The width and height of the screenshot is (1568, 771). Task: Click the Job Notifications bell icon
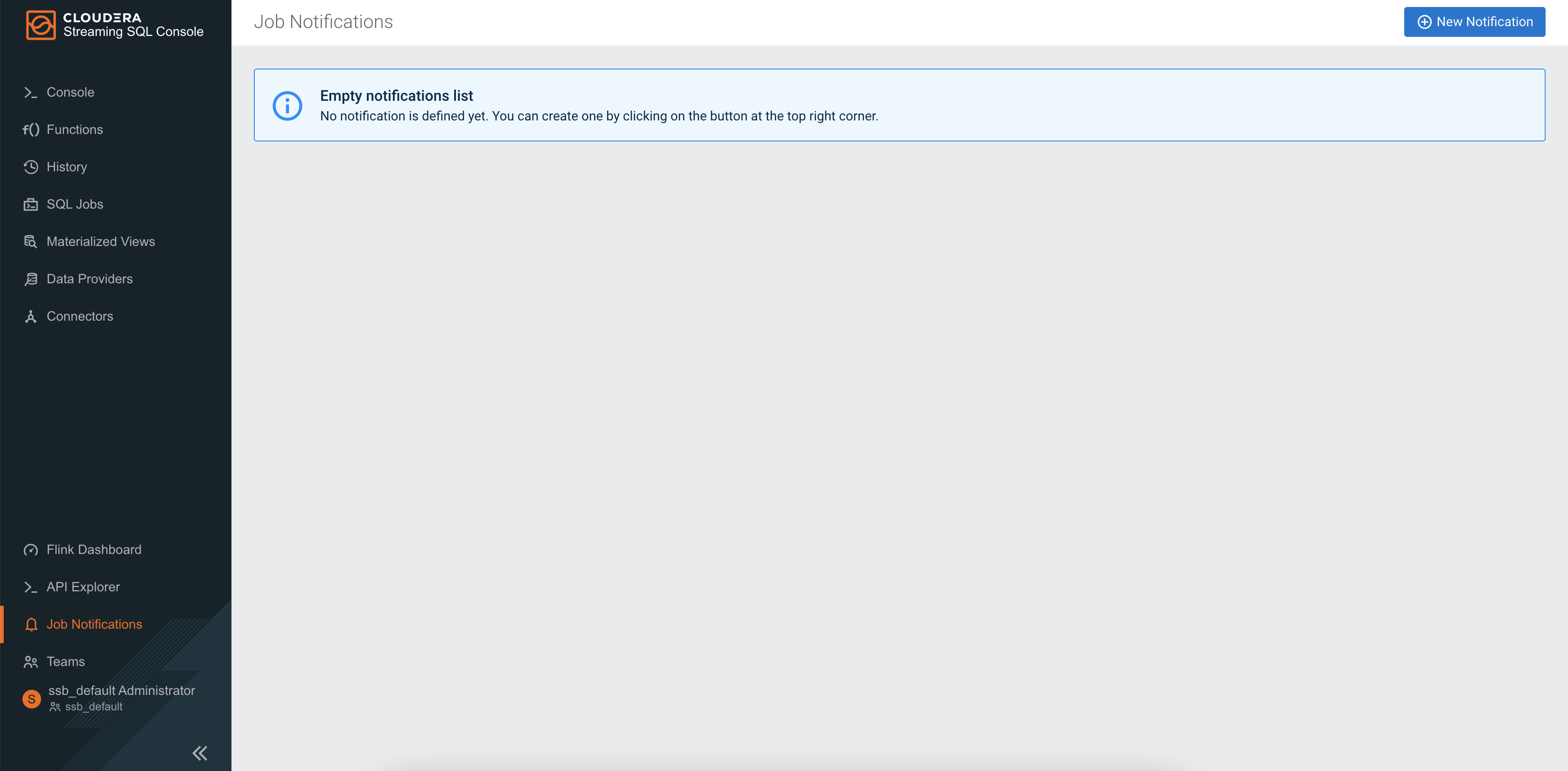pos(31,624)
